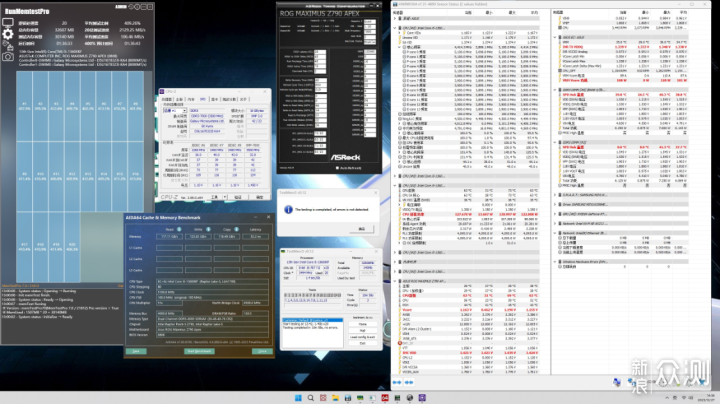720x404 pixels.
Task: Click memory tile #1 in RunMemtestPro
Action: coord(24,106)
